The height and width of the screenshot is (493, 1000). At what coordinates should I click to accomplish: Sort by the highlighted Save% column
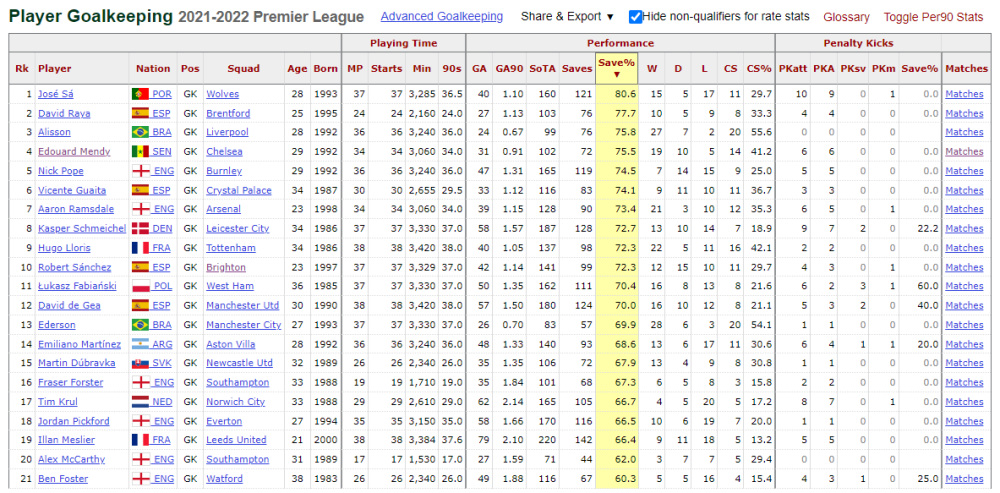(x=617, y=68)
